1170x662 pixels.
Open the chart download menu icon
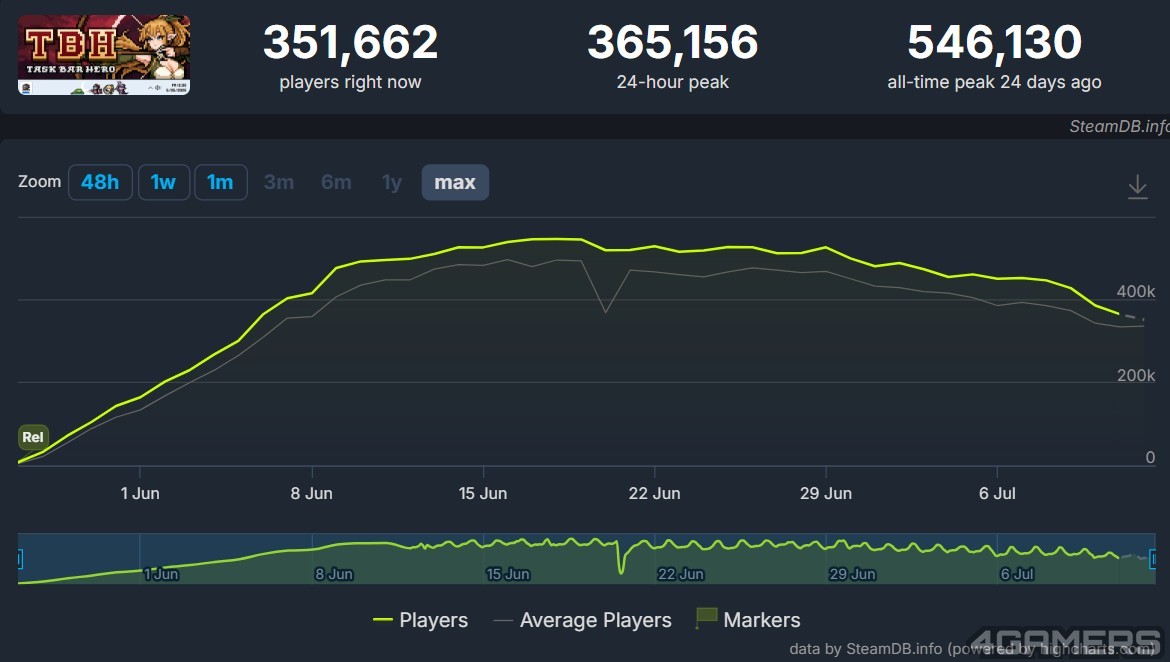(1137, 186)
